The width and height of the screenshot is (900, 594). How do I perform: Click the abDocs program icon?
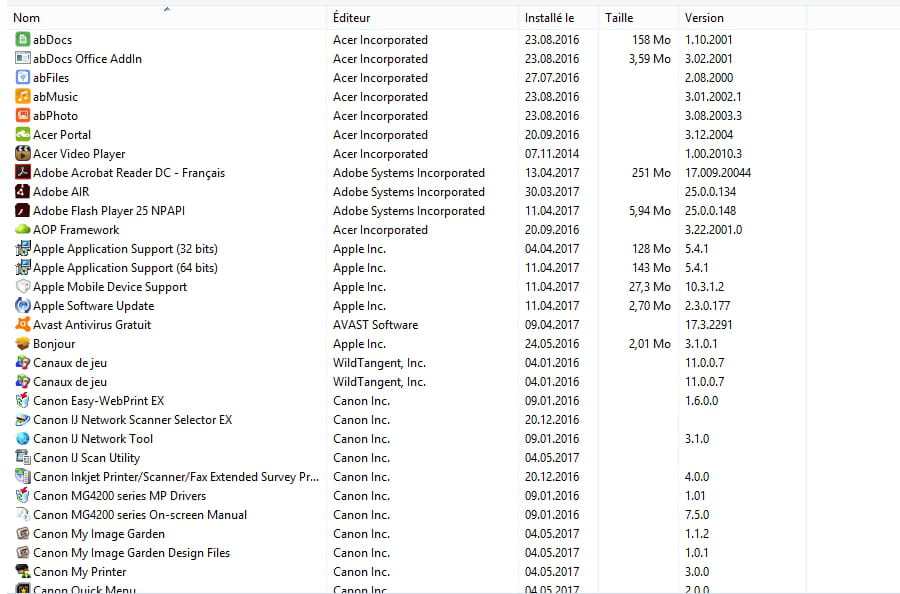[x=22, y=40]
